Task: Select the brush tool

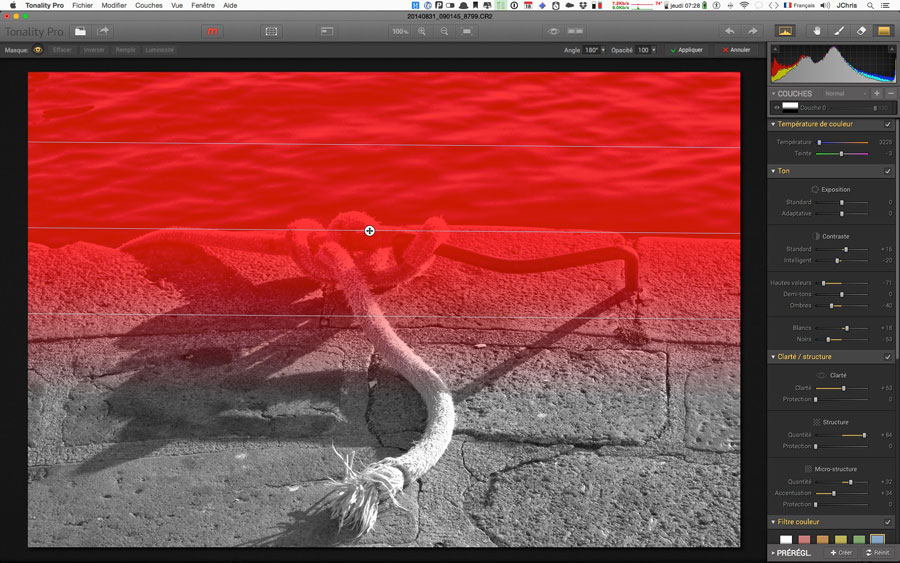Action: [839, 32]
